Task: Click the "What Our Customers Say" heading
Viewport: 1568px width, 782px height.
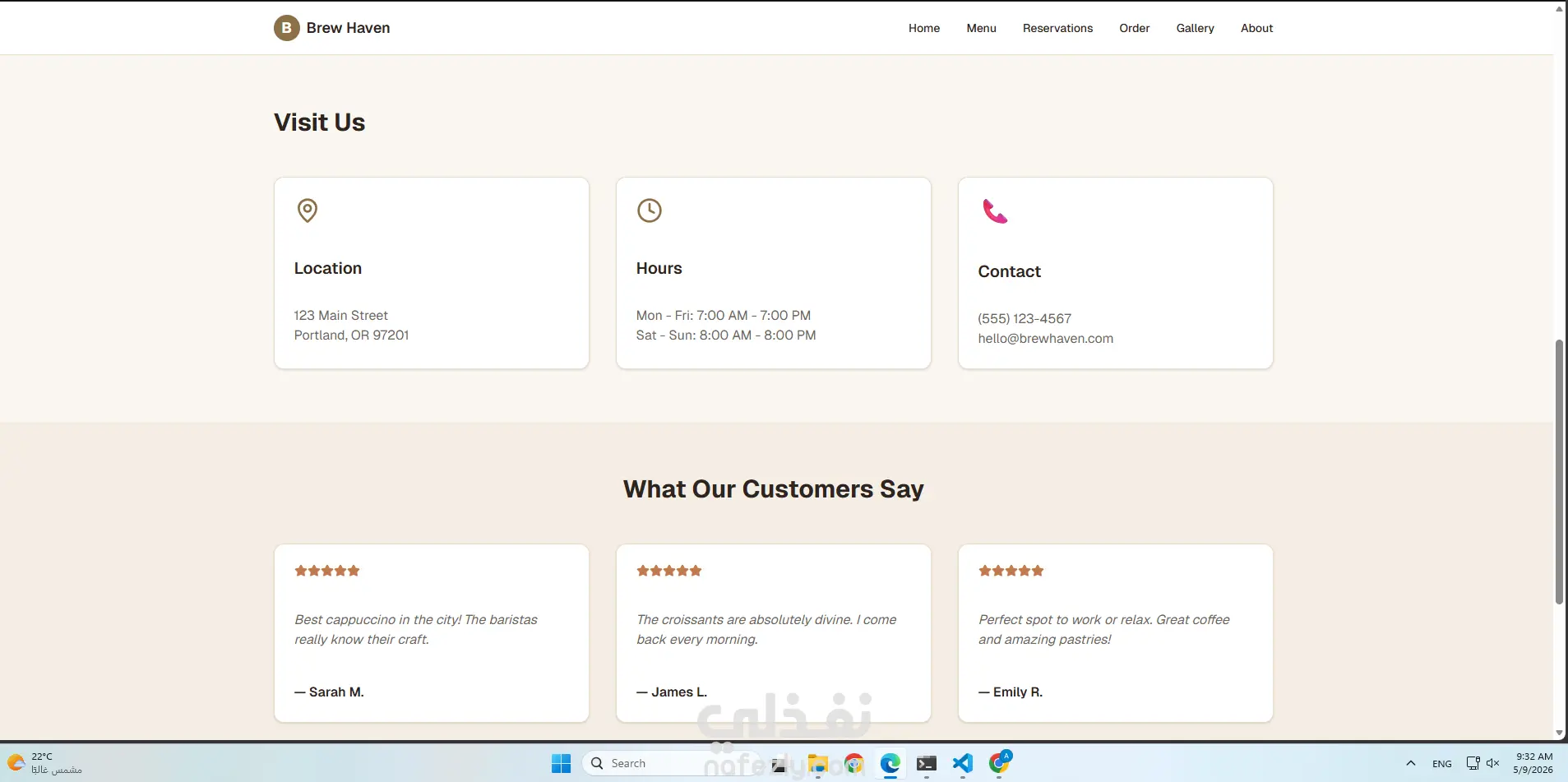Action: [x=774, y=489]
